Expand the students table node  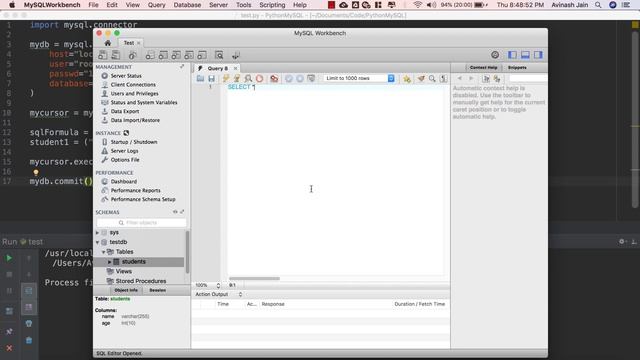point(109,262)
